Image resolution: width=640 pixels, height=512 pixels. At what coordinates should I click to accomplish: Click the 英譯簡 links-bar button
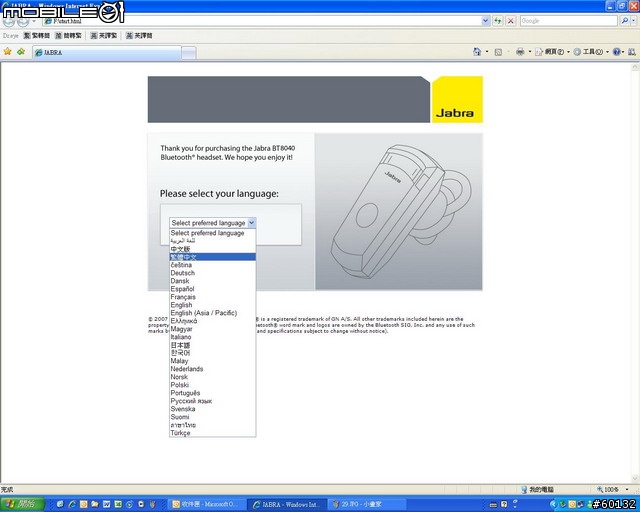pyautogui.click(x=139, y=36)
